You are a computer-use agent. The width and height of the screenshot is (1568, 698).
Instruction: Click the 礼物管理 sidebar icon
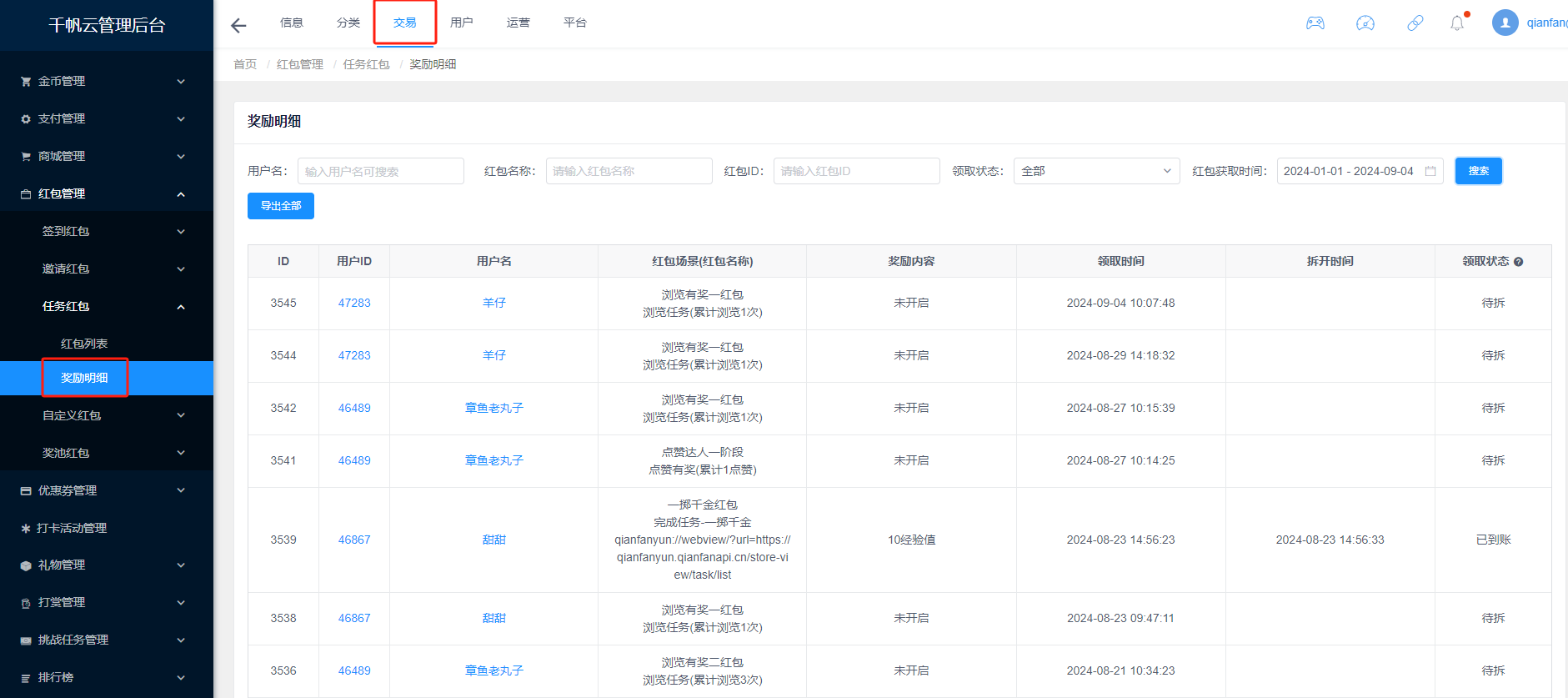(26, 565)
